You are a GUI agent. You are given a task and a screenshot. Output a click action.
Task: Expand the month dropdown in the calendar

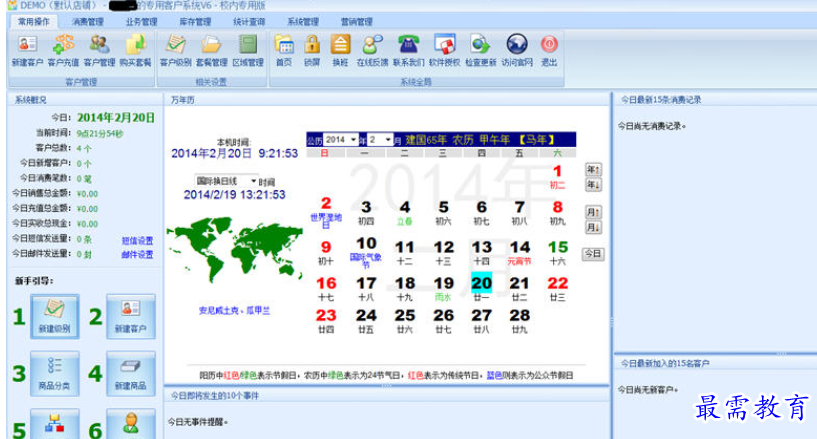click(381, 139)
